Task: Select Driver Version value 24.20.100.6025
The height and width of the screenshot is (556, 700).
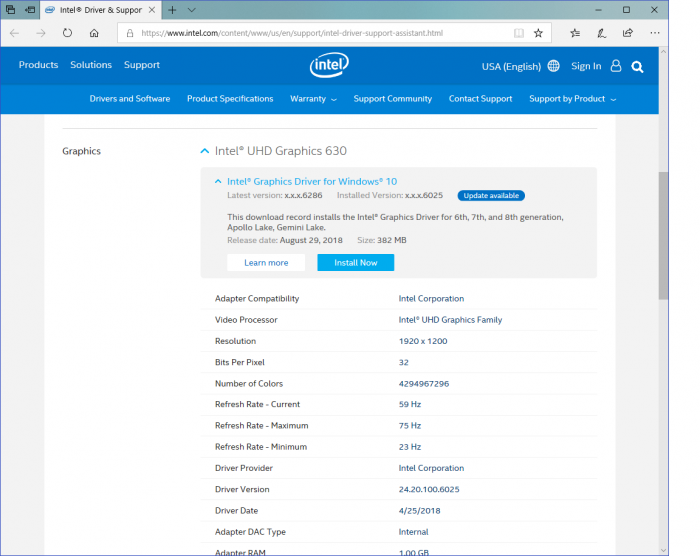Action: click(429, 489)
